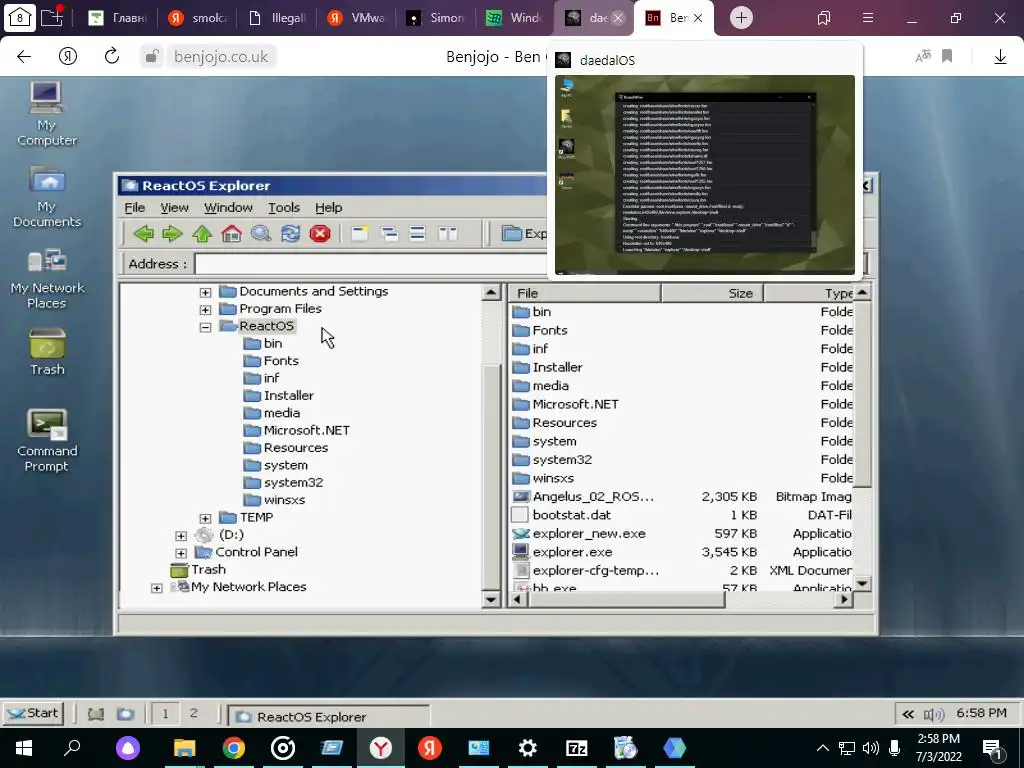Viewport: 1024px width, 768px height.
Task: Reload the page with the browser refresh icon
Action: pyautogui.click(x=112, y=56)
